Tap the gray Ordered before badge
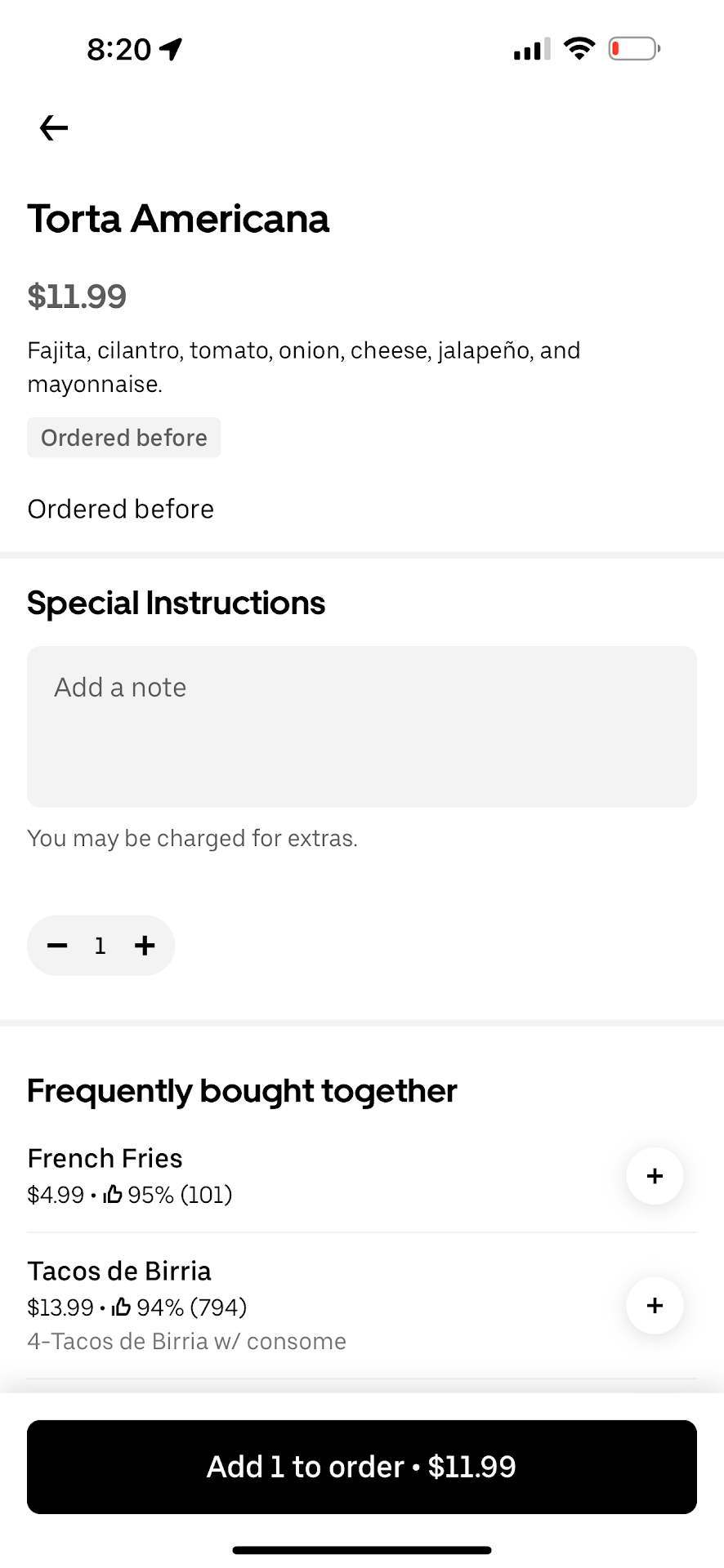724x1568 pixels. [124, 438]
